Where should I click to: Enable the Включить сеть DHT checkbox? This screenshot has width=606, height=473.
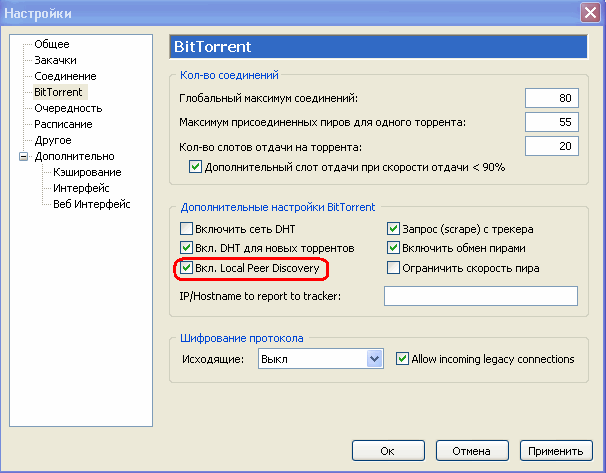[186, 229]
